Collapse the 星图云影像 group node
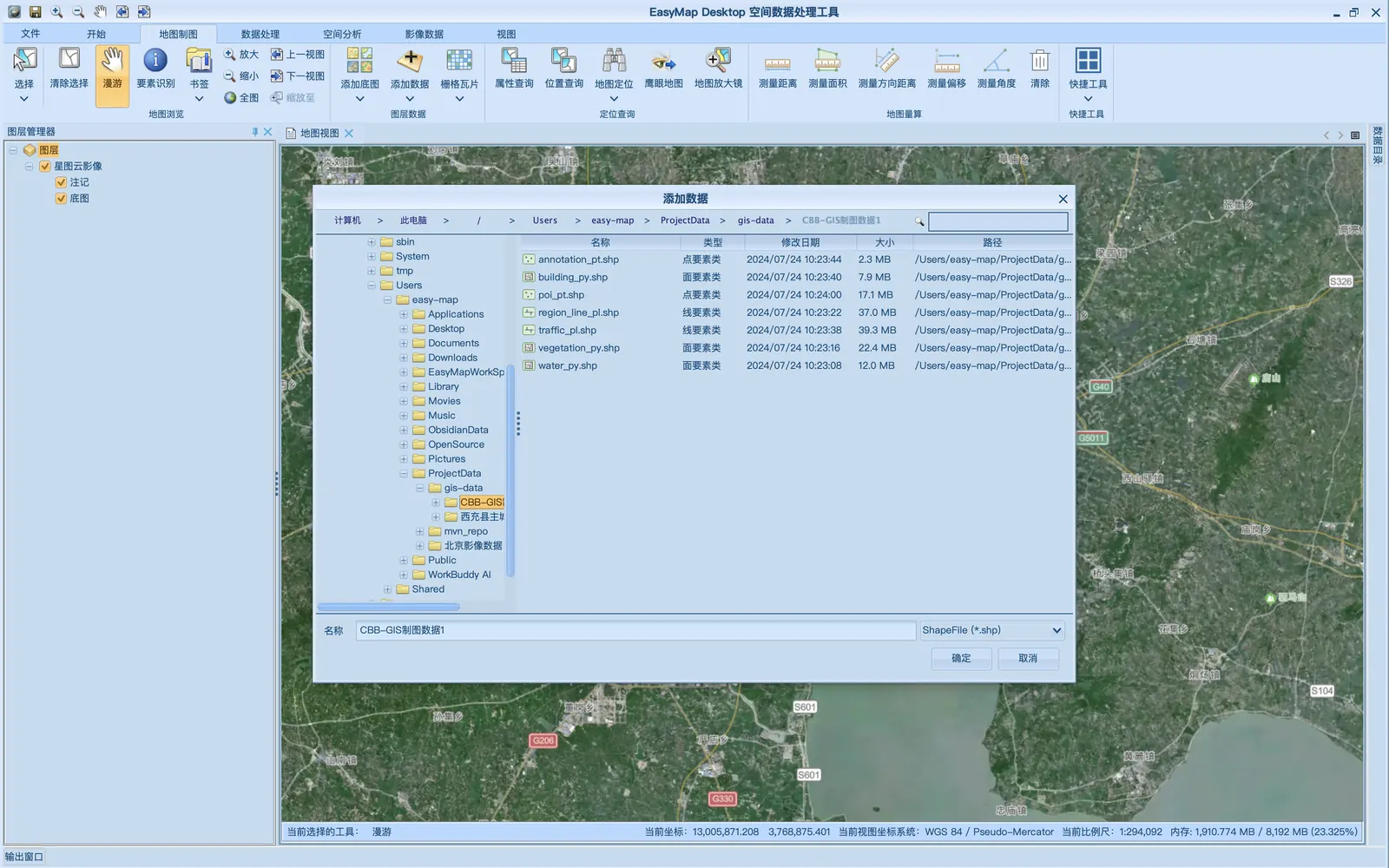Viewport: 1389px width, 868px height. pos(29,166)
